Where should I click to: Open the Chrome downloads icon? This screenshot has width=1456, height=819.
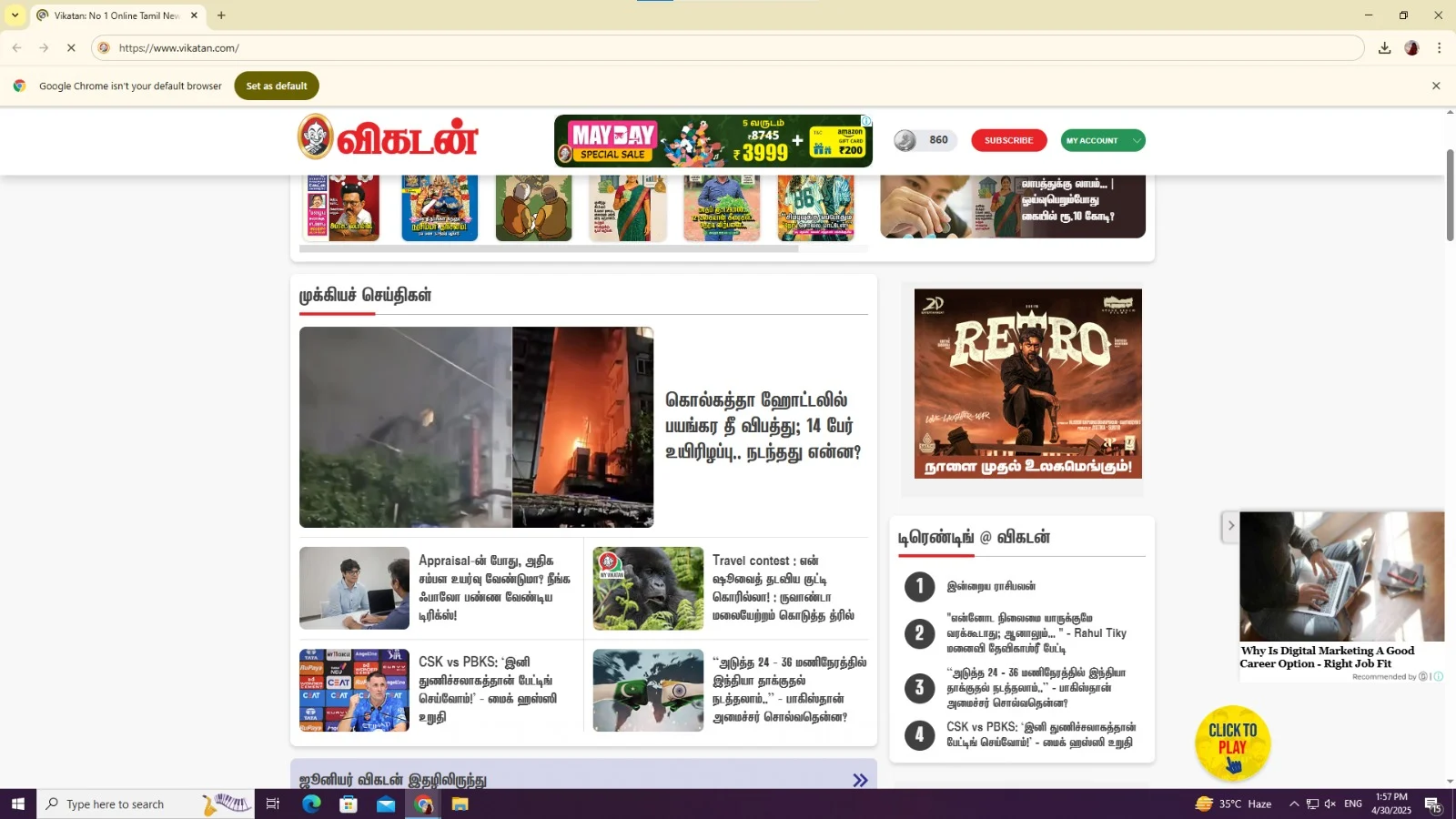(1384, 48)
